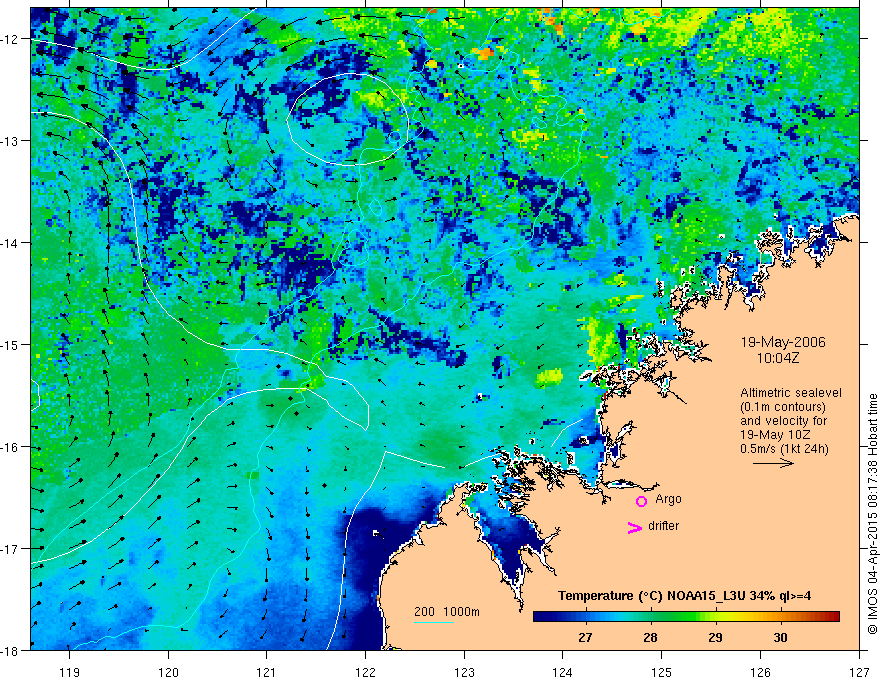This screenshot has height=680, width=880.
Task: Click the magenta Argo circle legend symbol
Action: [641, 501]
